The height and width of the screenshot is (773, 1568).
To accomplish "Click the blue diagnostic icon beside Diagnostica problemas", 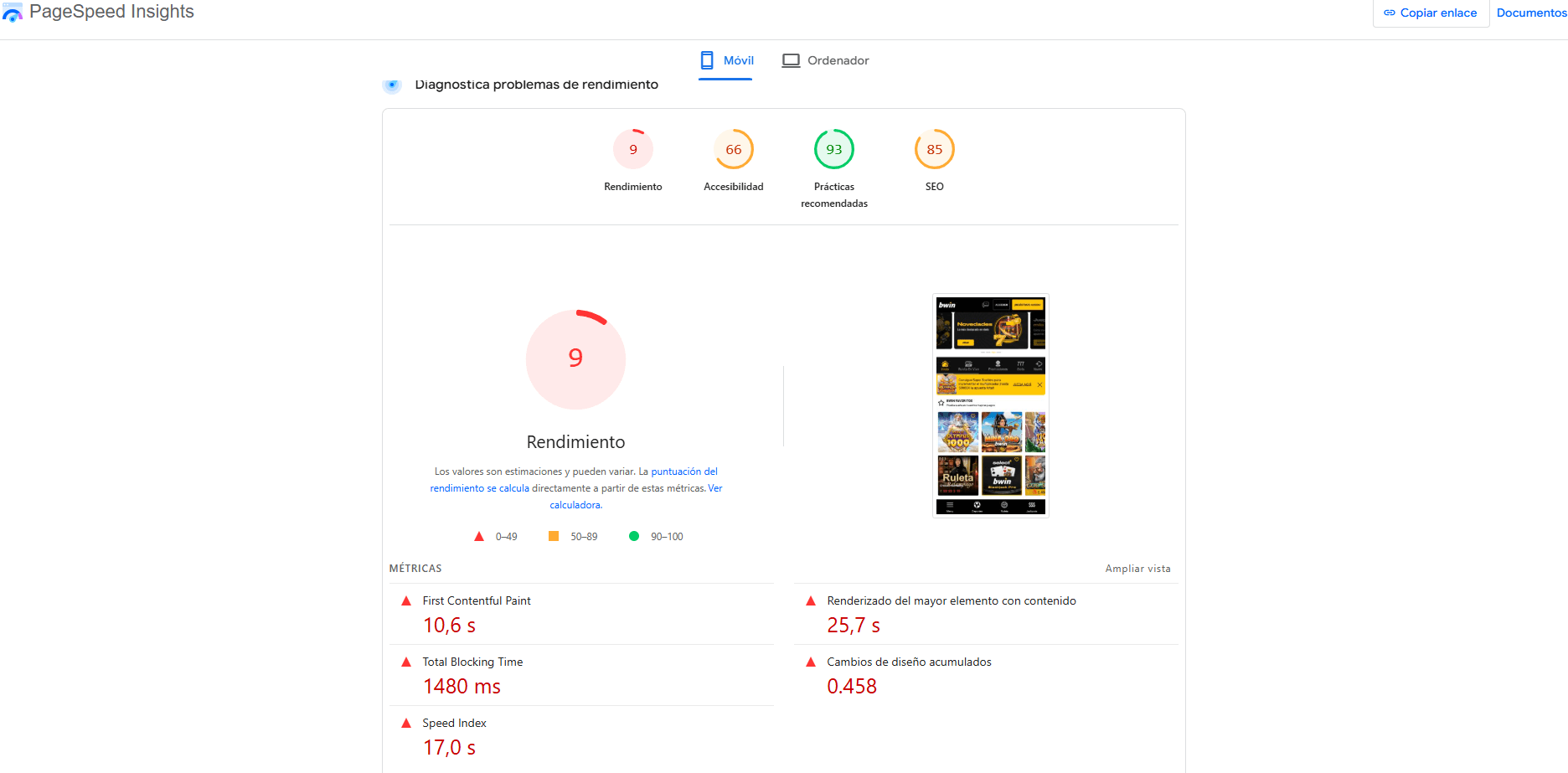I will click(392, 85).
